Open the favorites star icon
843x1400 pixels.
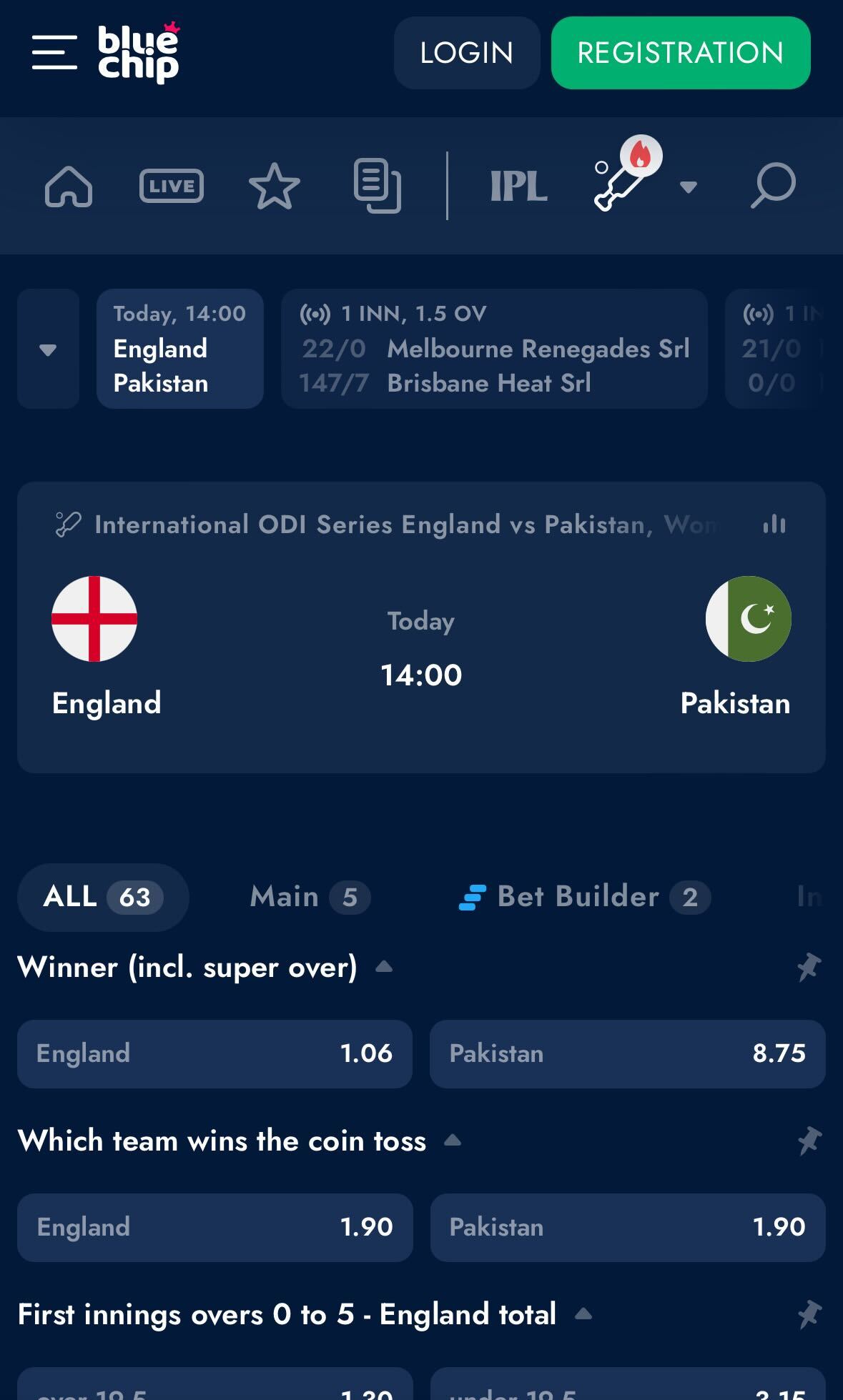[275, 186]
